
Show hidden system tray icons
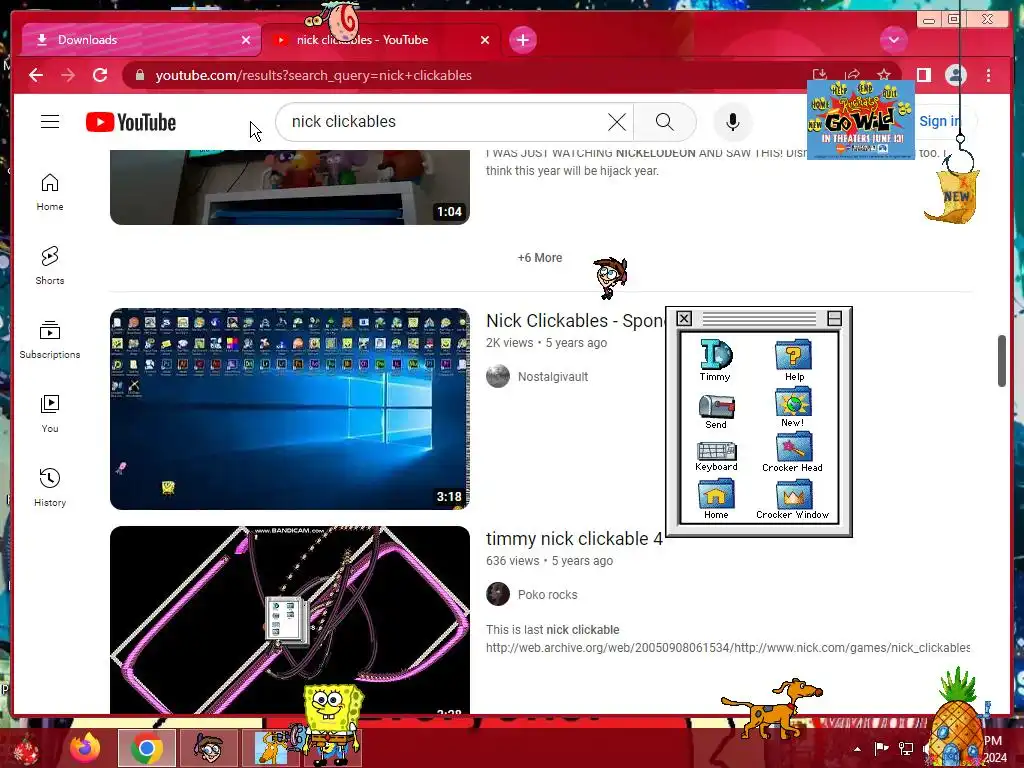[857, 748]
